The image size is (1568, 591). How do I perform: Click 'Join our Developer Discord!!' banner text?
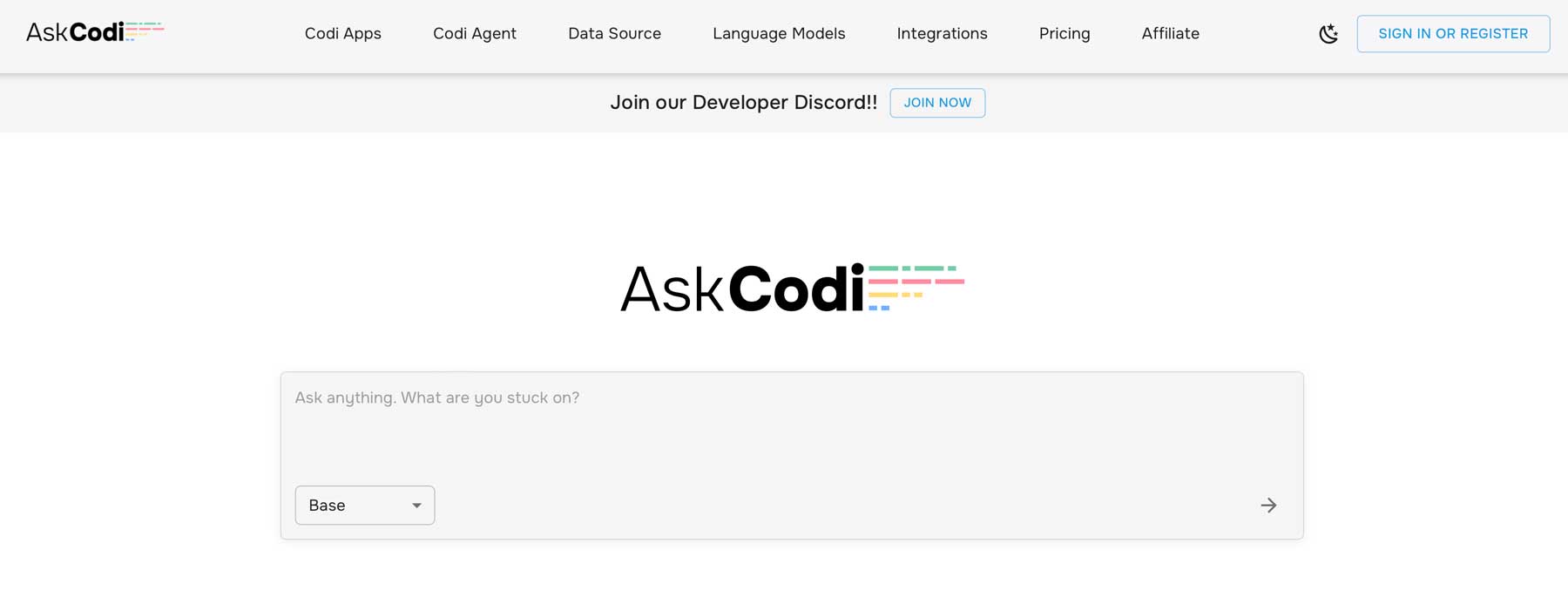[x=744, y=103]
